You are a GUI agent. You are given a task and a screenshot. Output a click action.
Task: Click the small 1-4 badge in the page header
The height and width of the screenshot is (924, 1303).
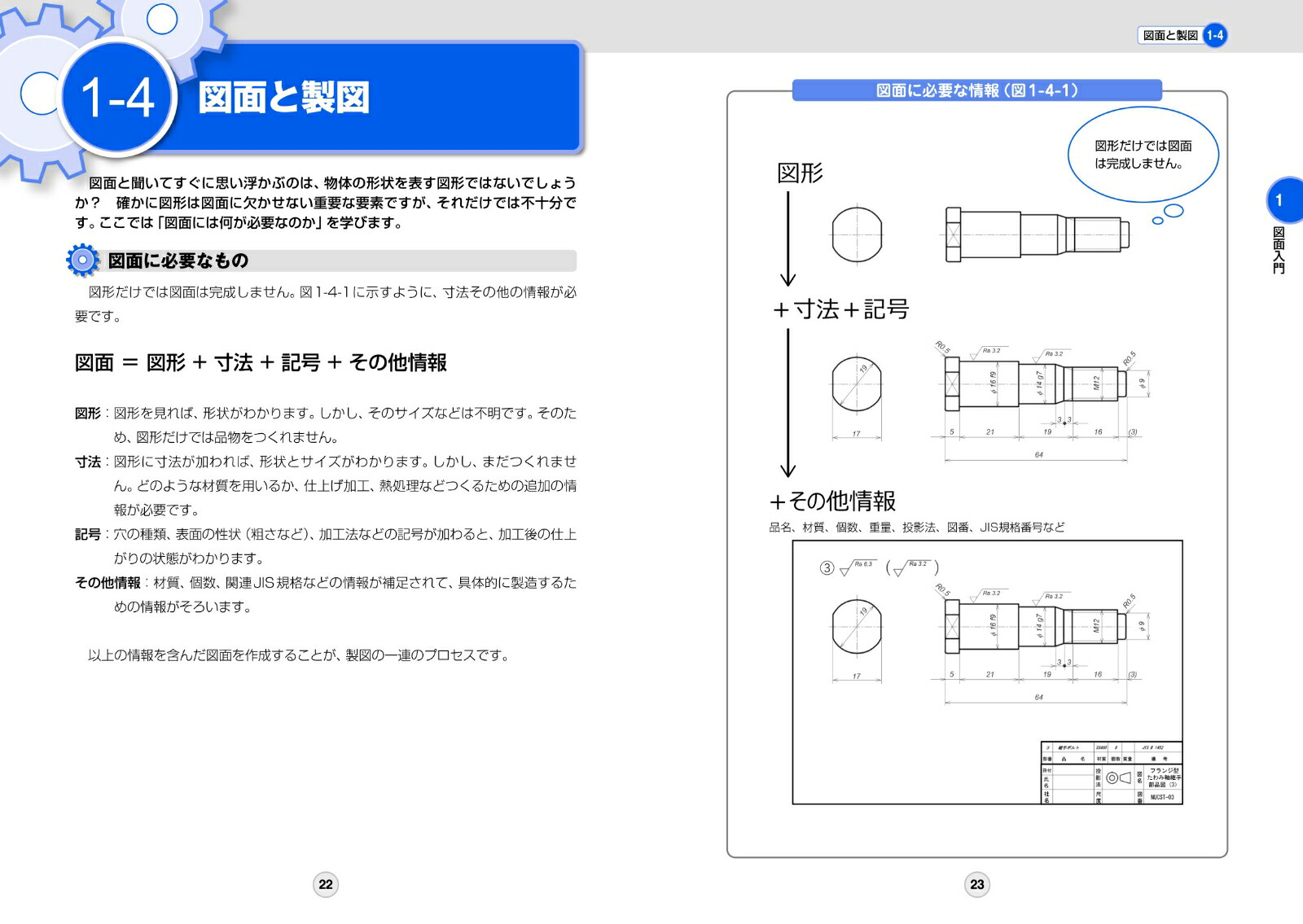point(1215,35)
